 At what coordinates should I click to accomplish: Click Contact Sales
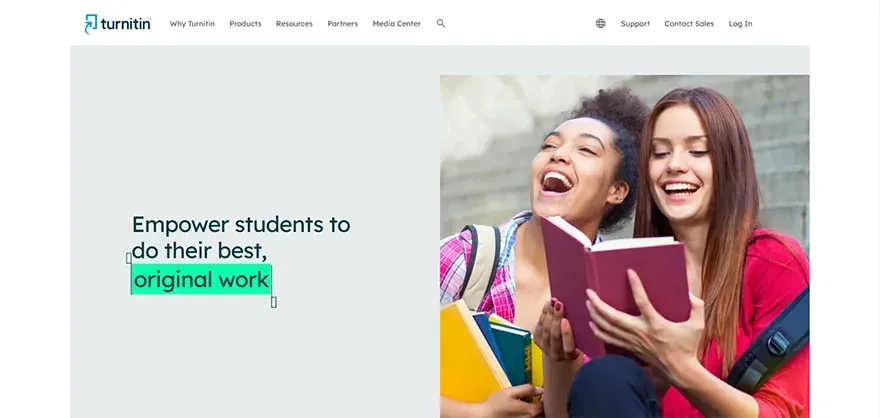[689, 24]
